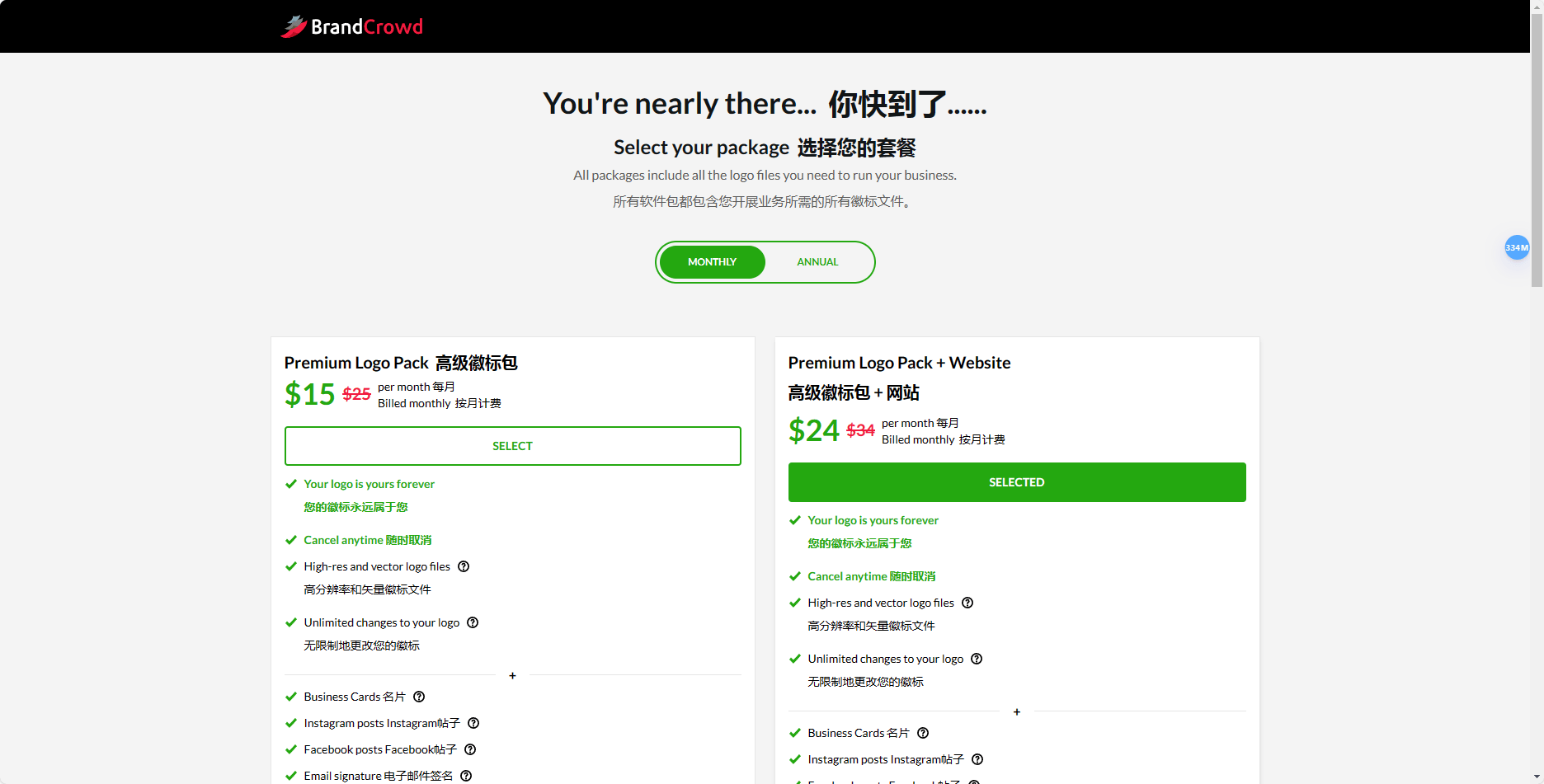The width and height of the screenshot is (1544, 784).
Task: Click the Business Cards 名片 help icon
Action: point(418,697)
